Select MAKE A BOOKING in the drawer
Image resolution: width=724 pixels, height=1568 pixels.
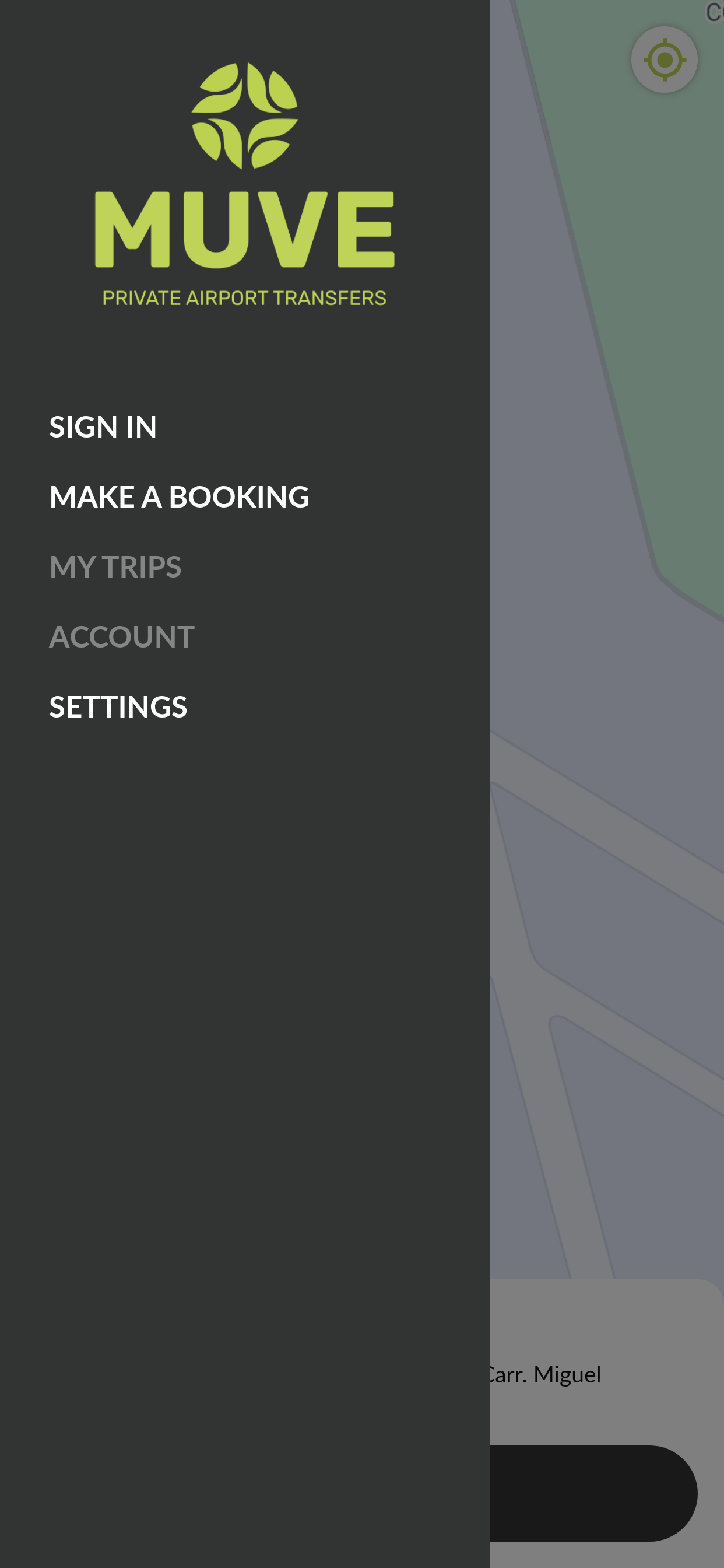(180, 496)
